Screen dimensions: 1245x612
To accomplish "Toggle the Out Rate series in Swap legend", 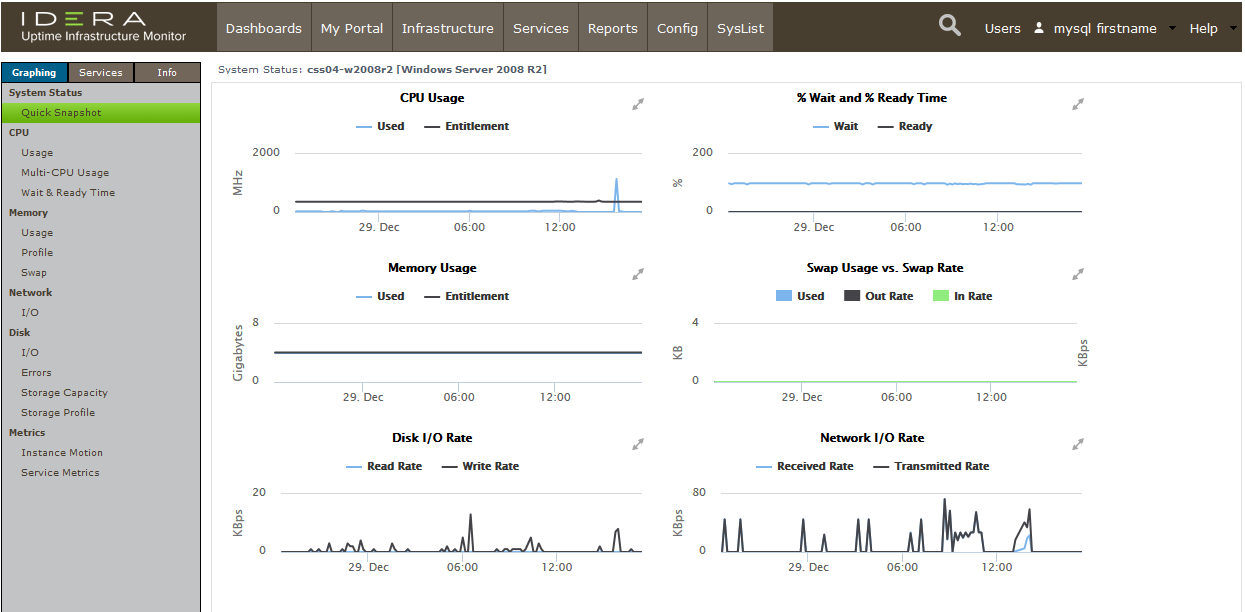I will [889, 297].
